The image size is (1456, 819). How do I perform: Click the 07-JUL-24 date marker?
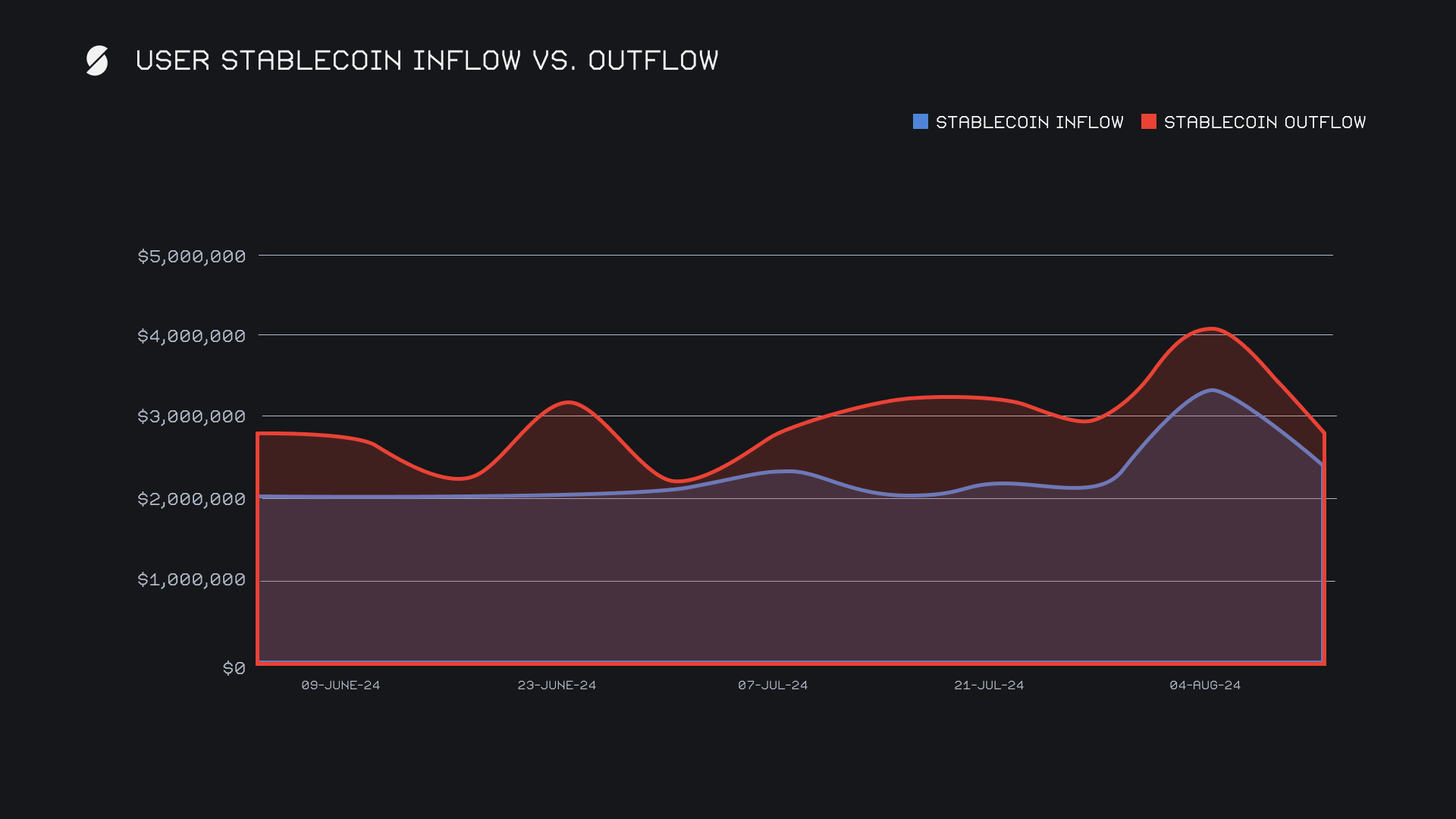point(773,686)
